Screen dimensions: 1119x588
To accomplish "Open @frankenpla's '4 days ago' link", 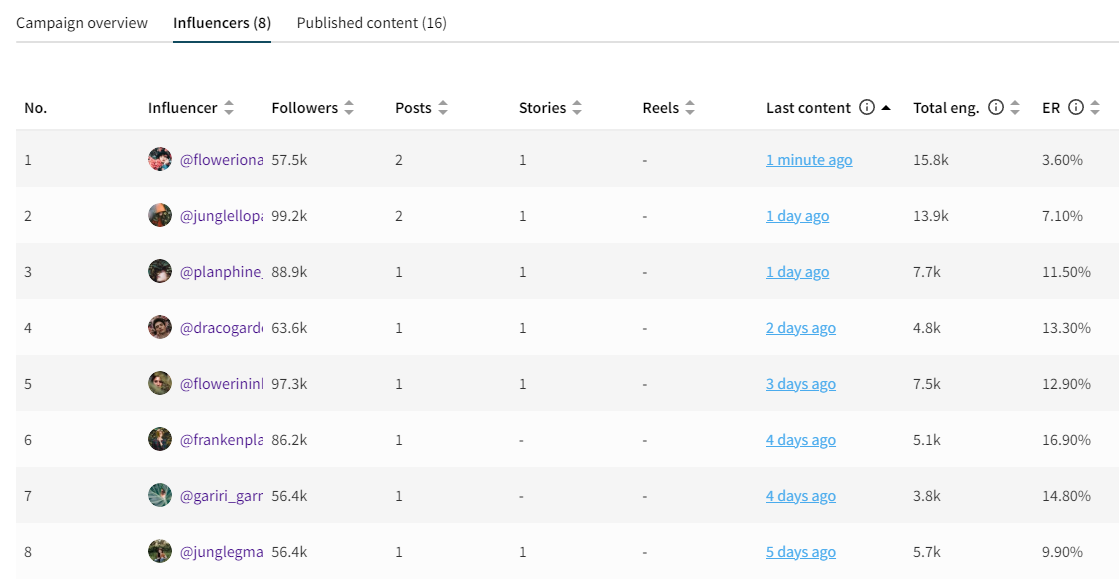I will click(801, 439).
